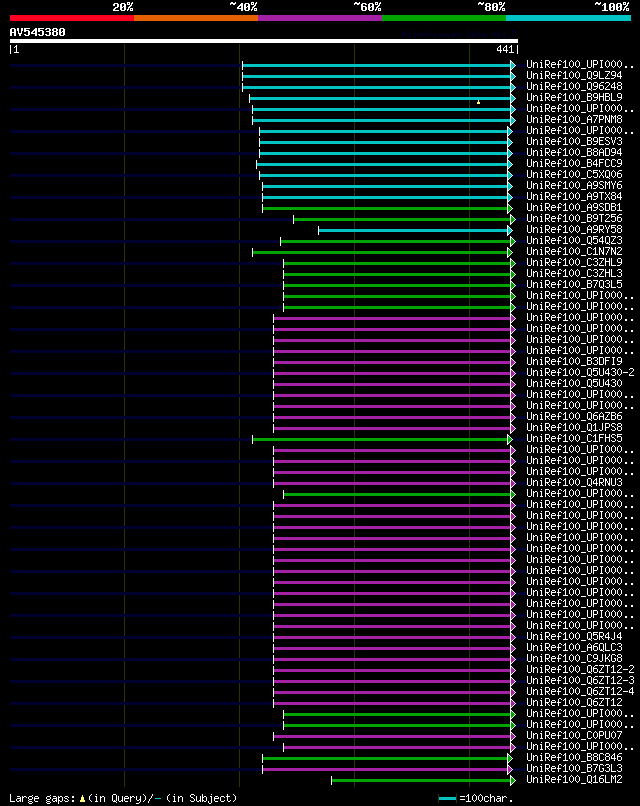This screenshot has width=640, height=806.
Task: Click the green alignment bar for C1FHS5
Action: 380,439
